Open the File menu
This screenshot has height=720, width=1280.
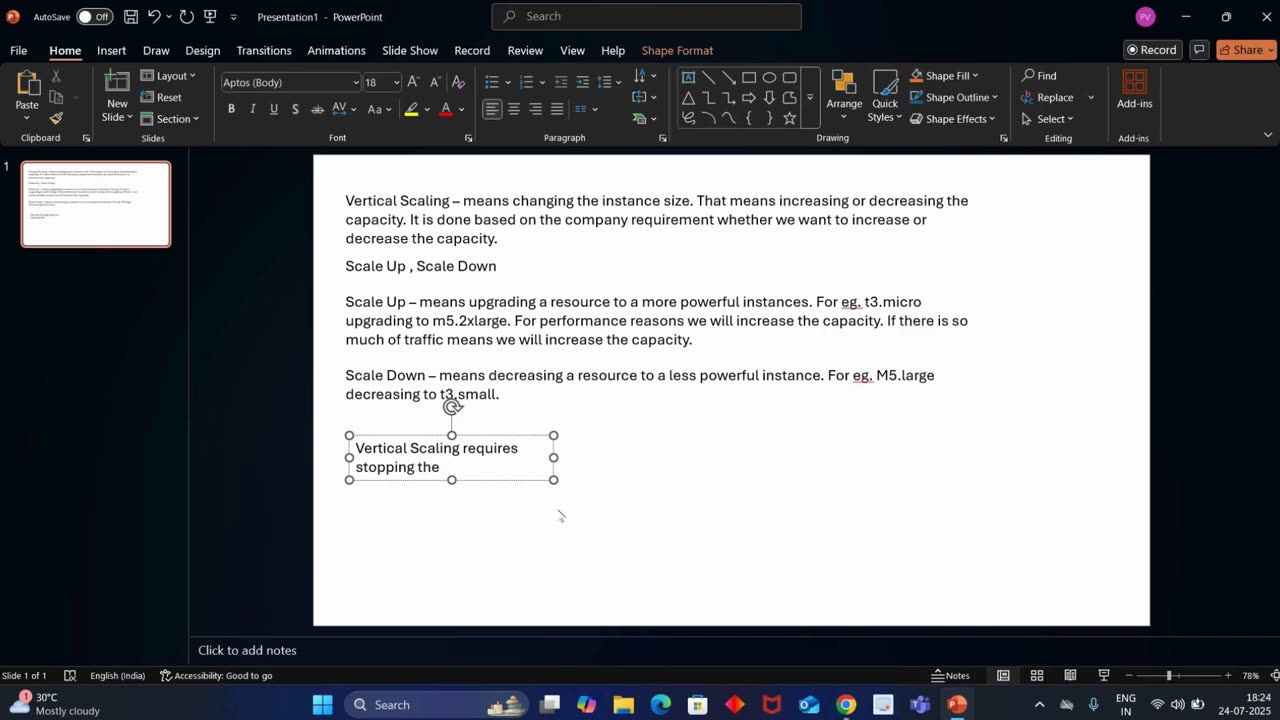click(x=18, y=50)
